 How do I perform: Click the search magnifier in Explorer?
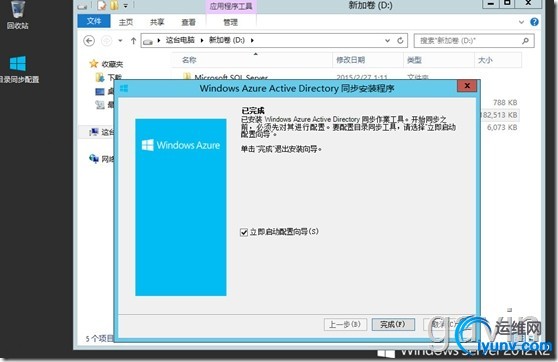coord(525,41)
